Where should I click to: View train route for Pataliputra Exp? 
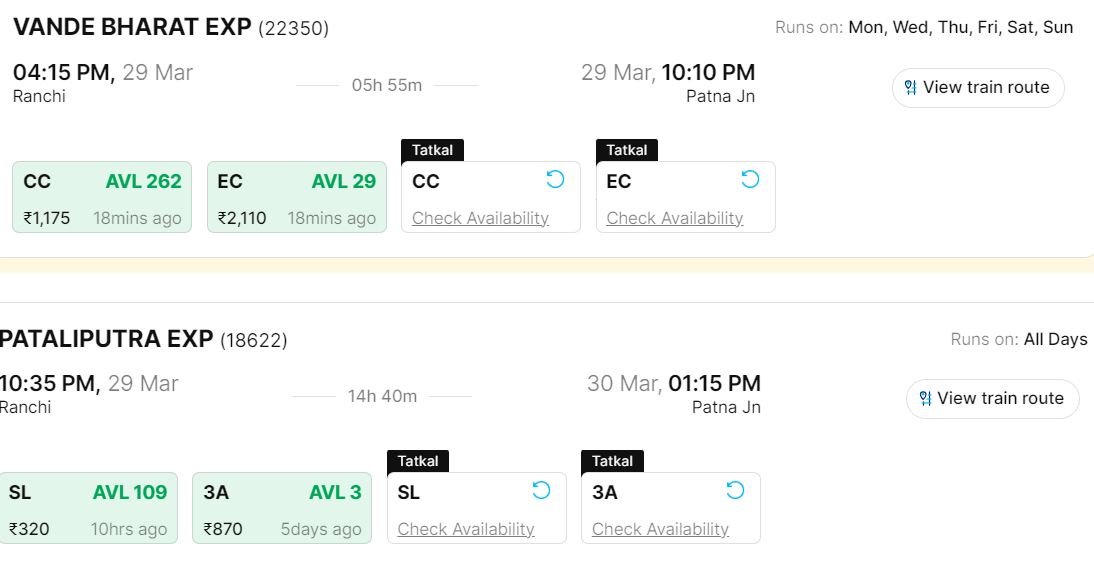(x=999, y=399)
